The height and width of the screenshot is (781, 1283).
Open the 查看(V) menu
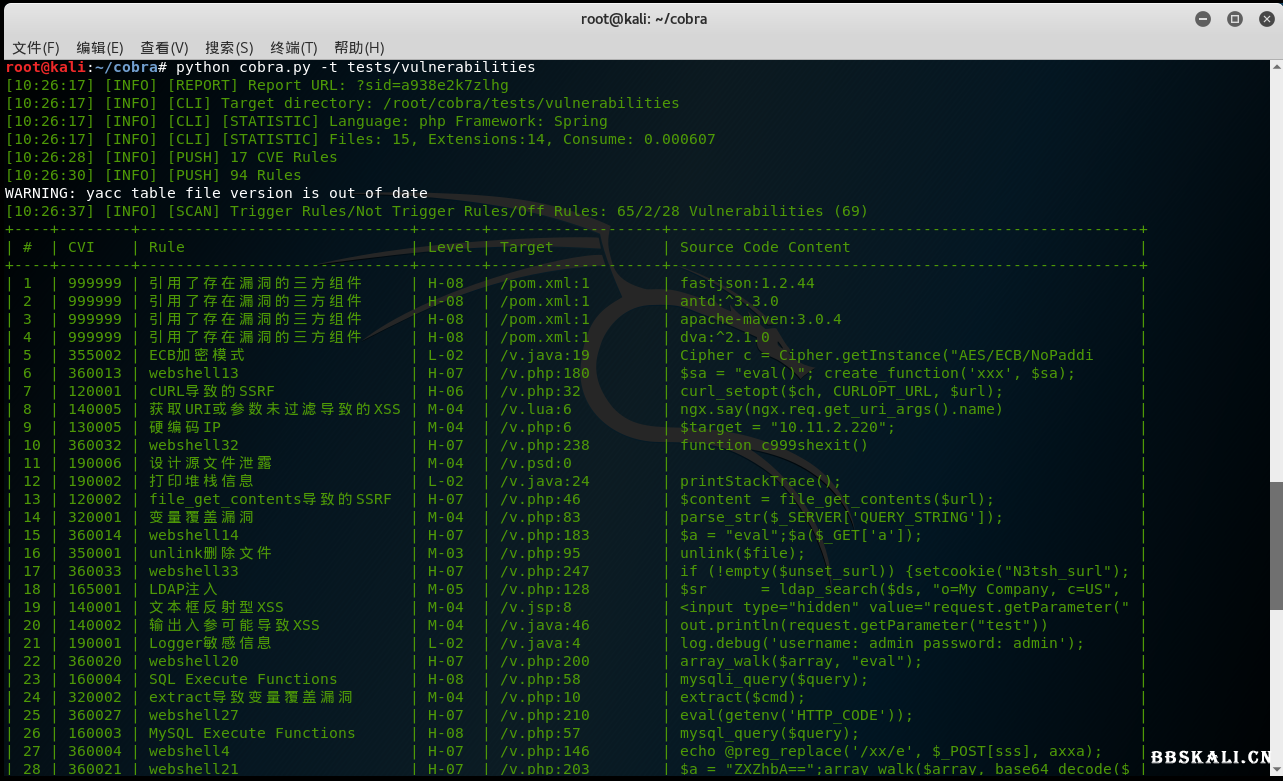[x=164, y=48]
